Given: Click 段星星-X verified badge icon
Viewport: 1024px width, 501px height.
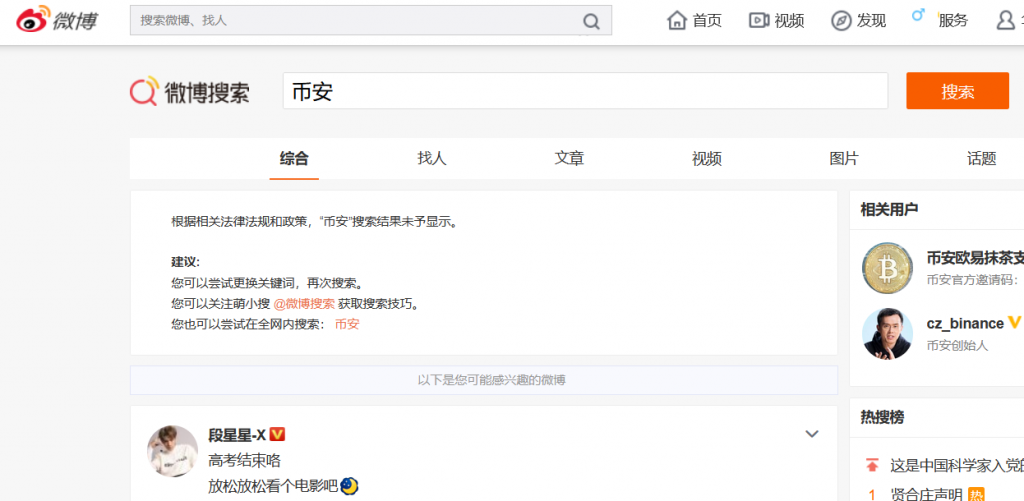Looking at the screenshot, I should tap(278, 434).
